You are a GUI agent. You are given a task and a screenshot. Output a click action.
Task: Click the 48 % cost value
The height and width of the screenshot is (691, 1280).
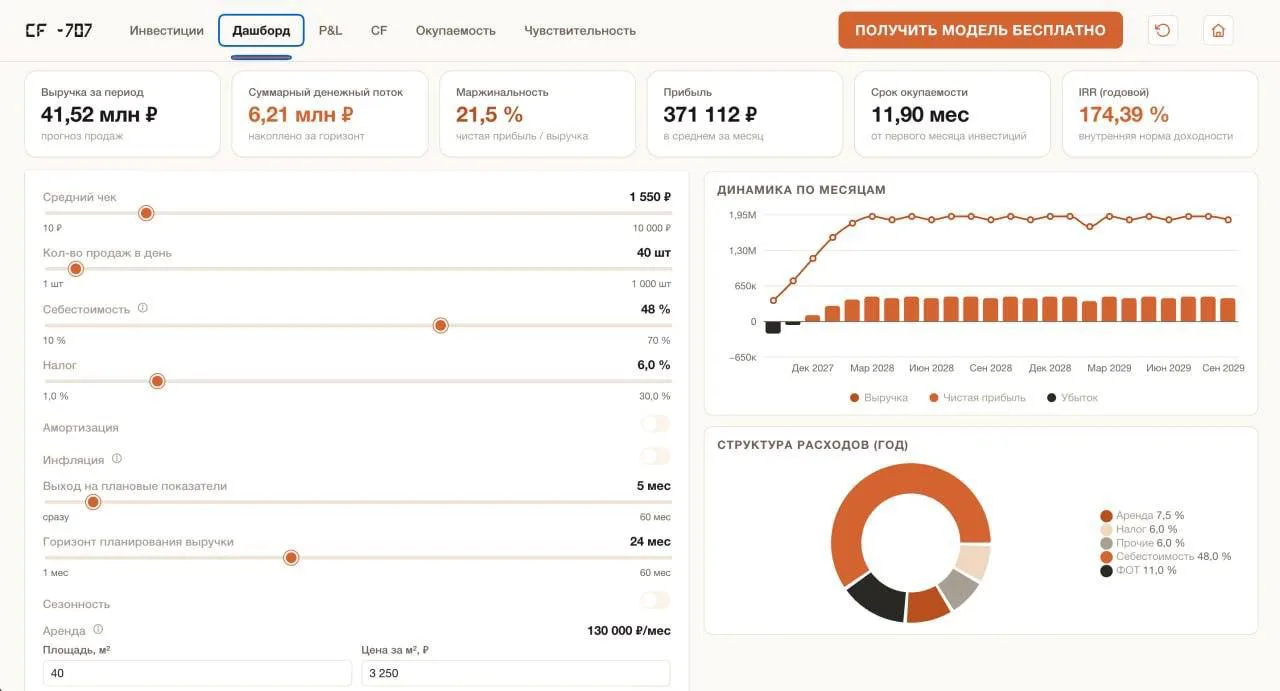(656, 309)
